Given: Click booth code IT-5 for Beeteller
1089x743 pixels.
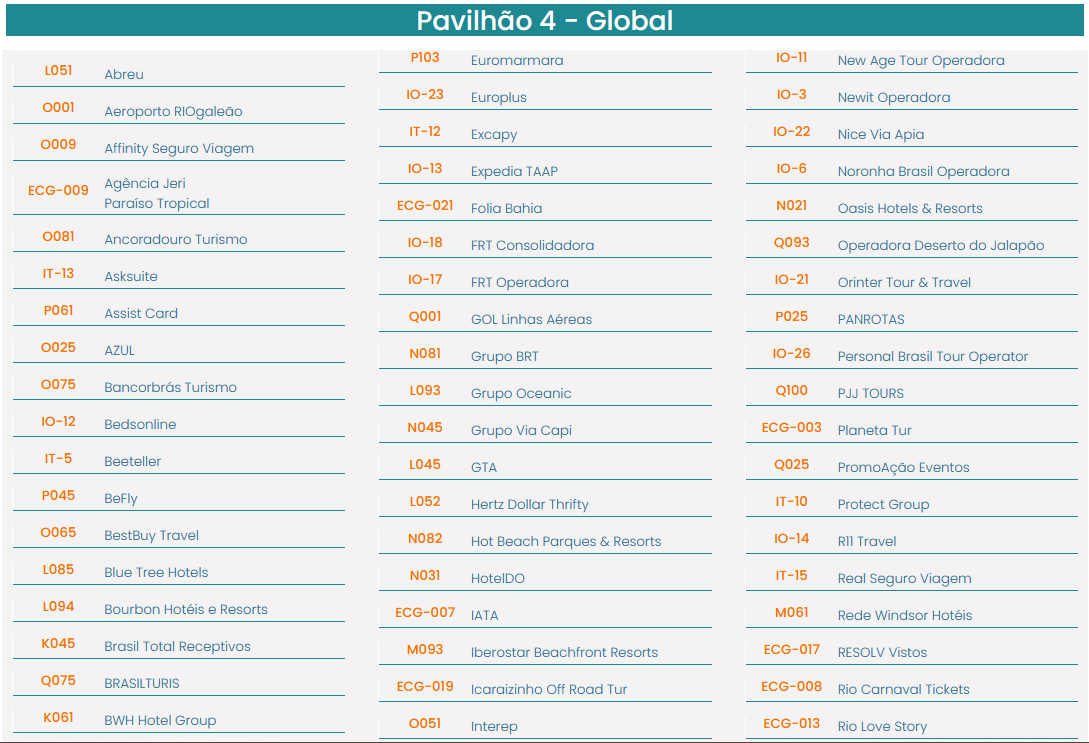Looking at the screenshot, I should (58, 458).
